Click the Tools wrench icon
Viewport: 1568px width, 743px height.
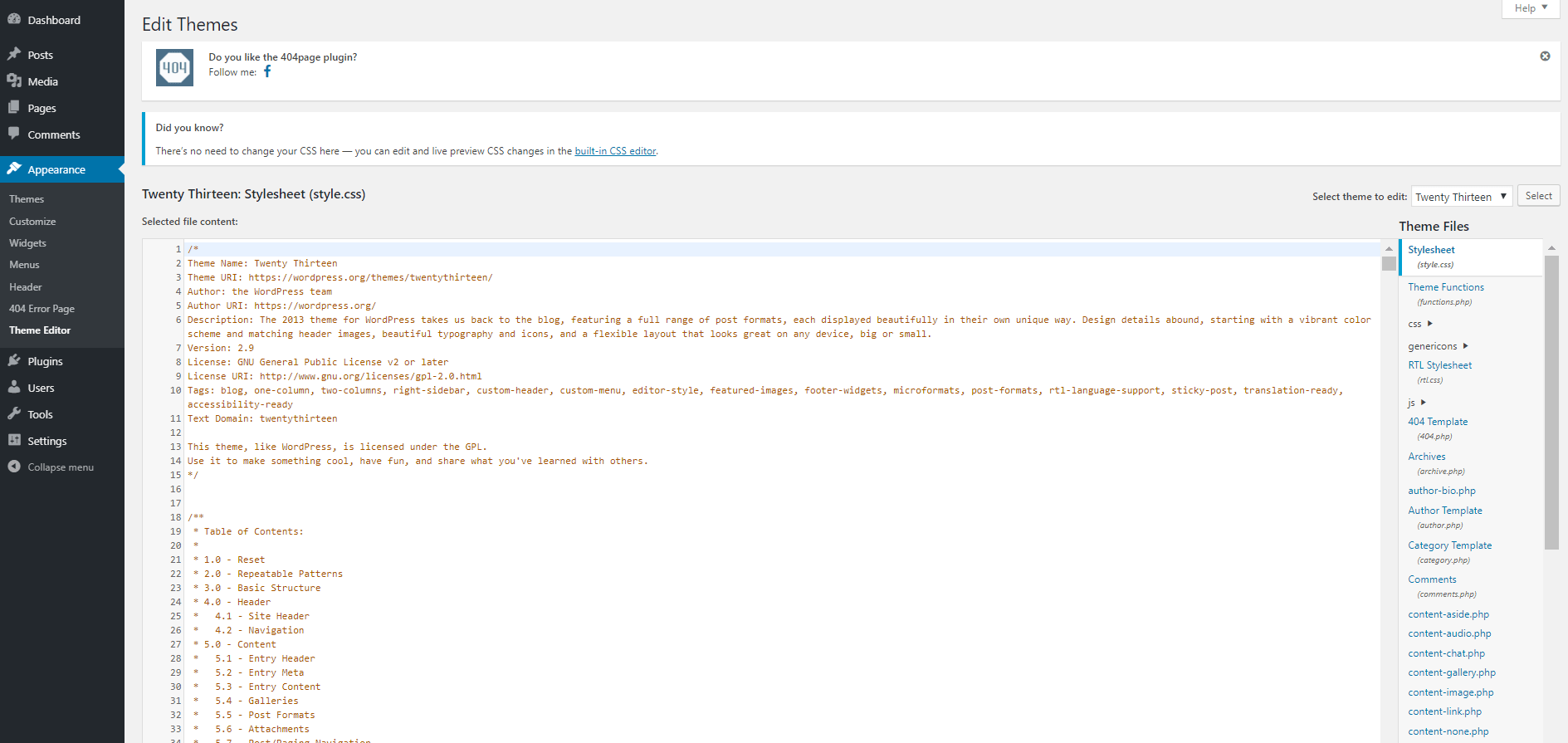[14, 413]
